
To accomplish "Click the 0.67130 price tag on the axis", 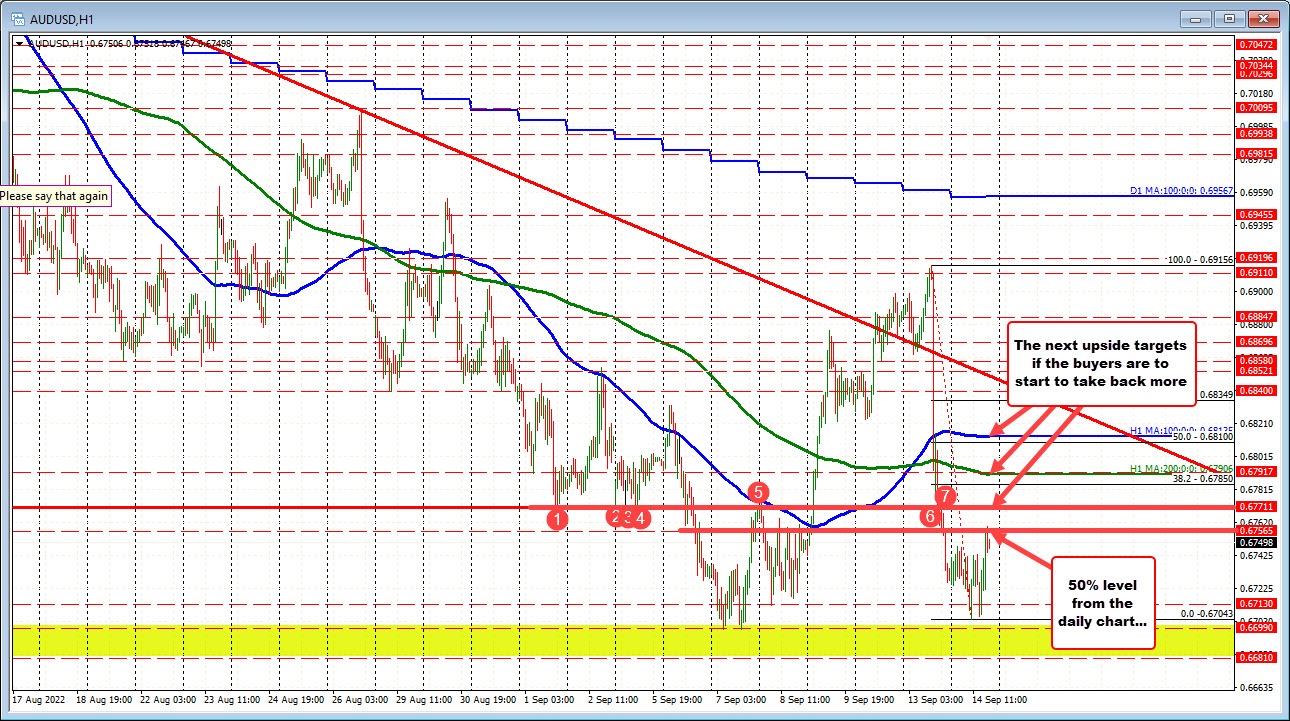I will (1258, 604).
